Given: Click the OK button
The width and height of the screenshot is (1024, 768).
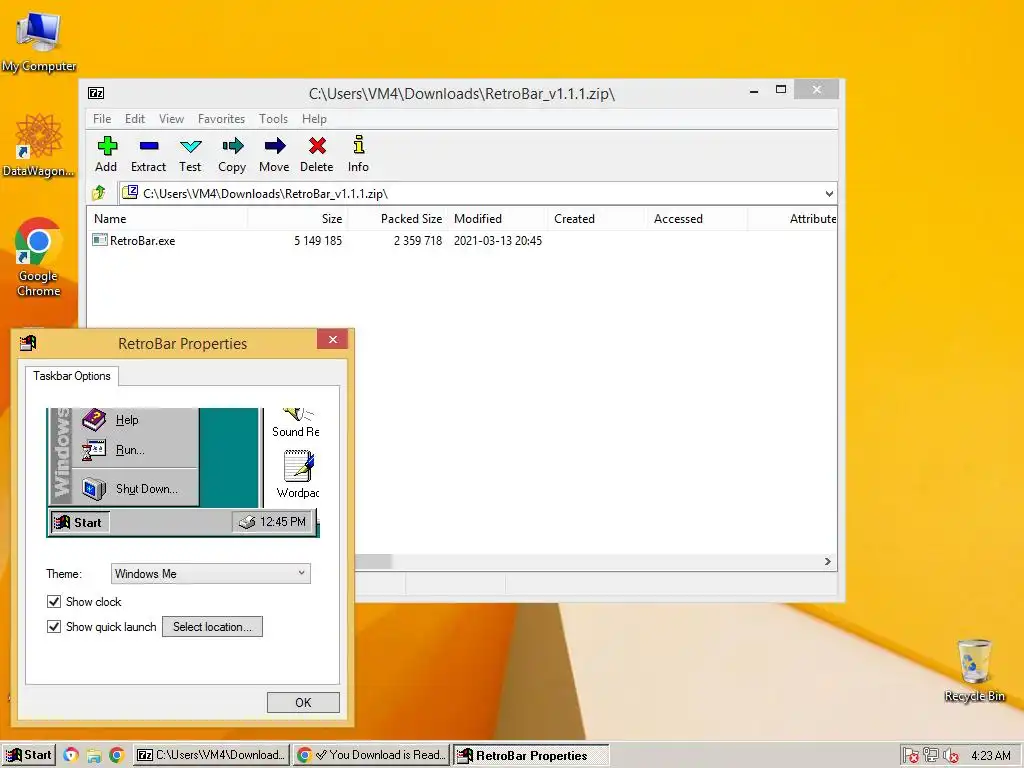Looking at the screenshot, I should click(303, 703).
